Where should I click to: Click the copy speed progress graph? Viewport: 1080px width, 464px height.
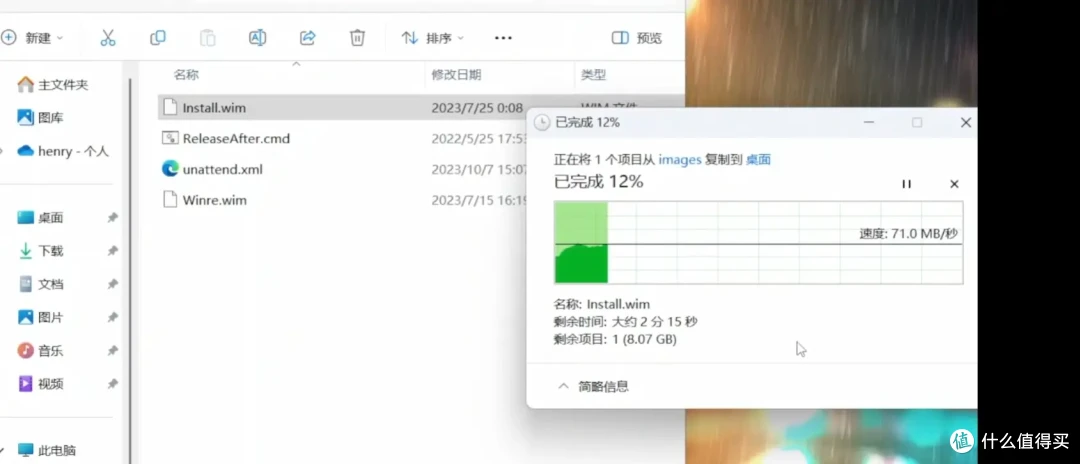coord(758,242)
